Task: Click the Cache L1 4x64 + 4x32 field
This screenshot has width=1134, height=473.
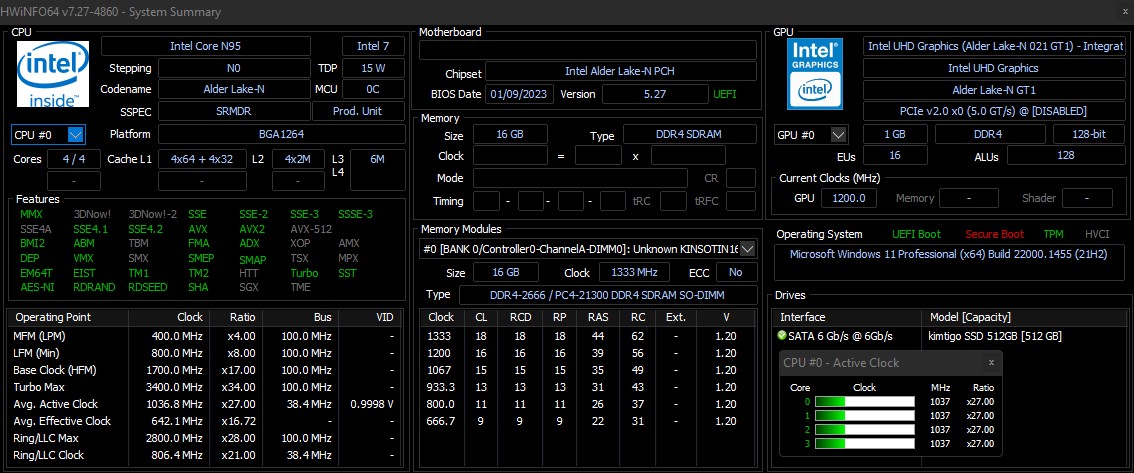Action: point(202,159)
